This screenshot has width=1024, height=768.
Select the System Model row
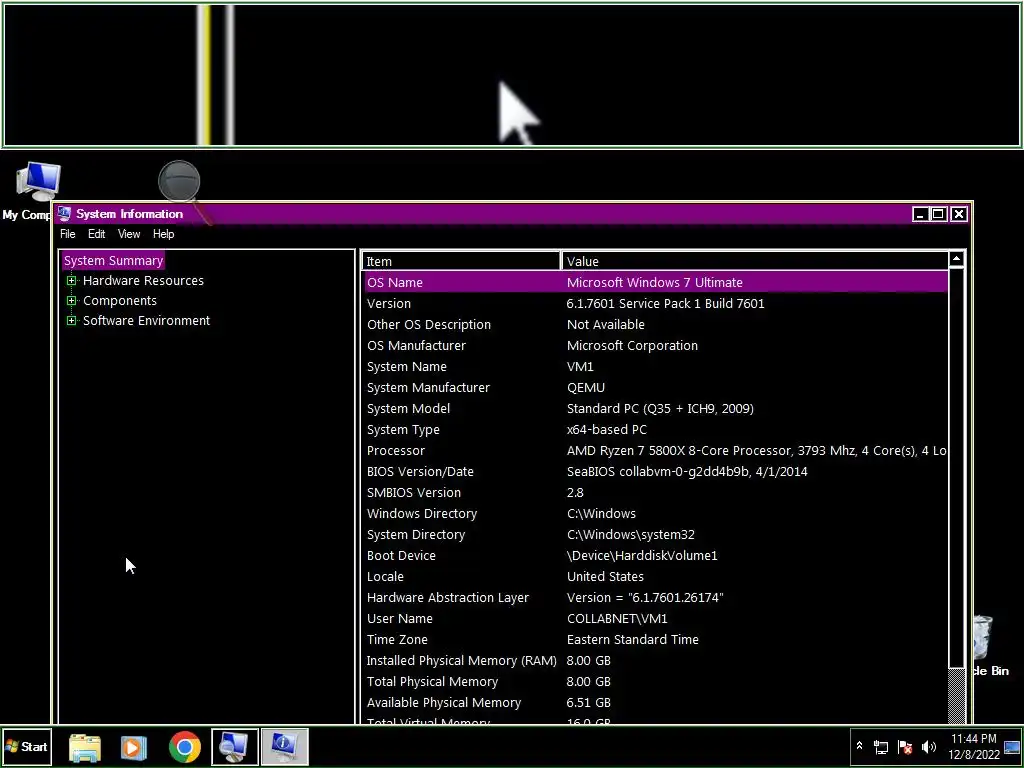(x=656, y=409)
